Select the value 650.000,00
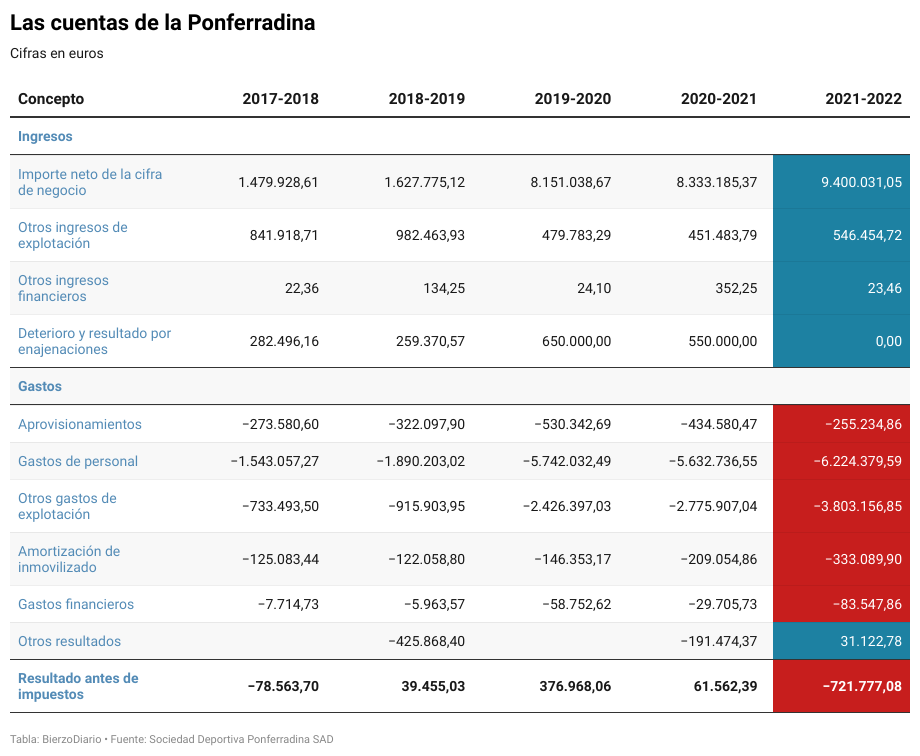This screenshot has height=756, width=920. (576, 341)
